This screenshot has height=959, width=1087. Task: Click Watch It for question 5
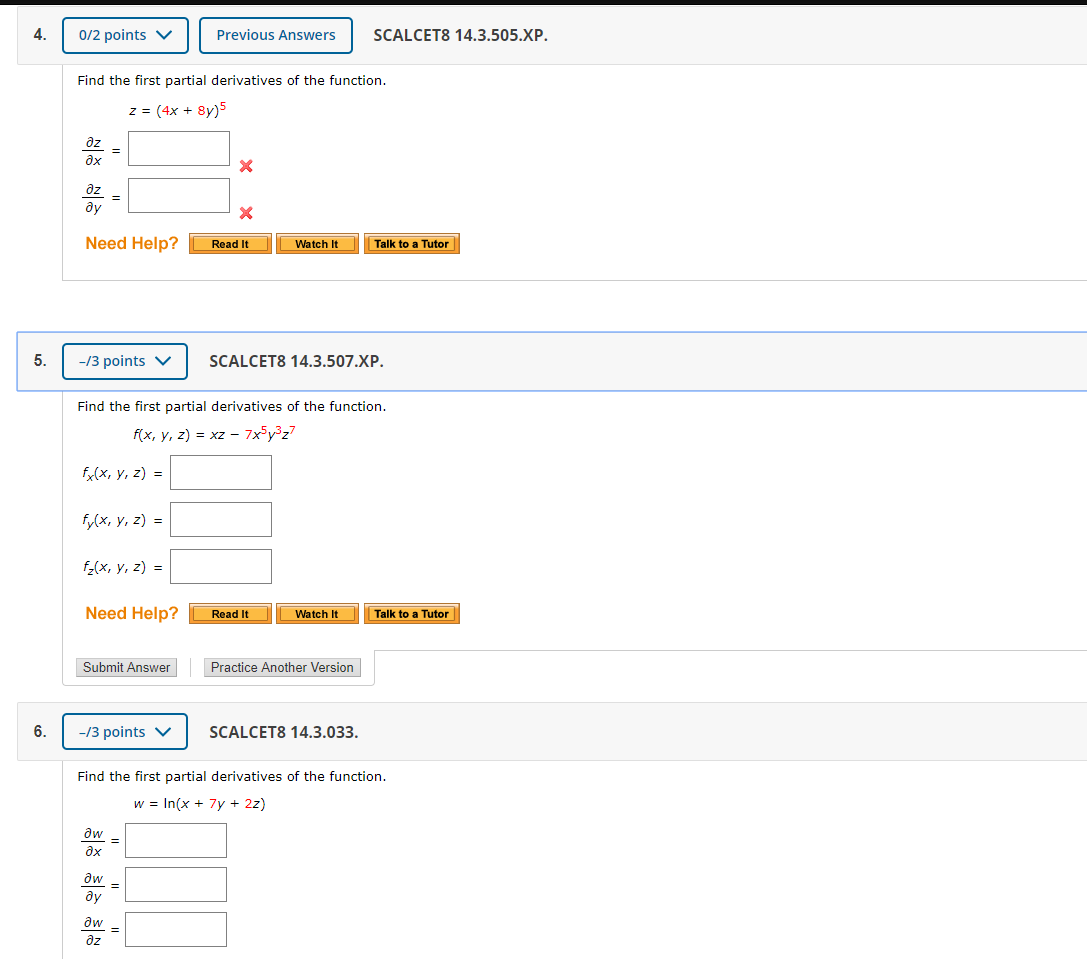[316, 613]
